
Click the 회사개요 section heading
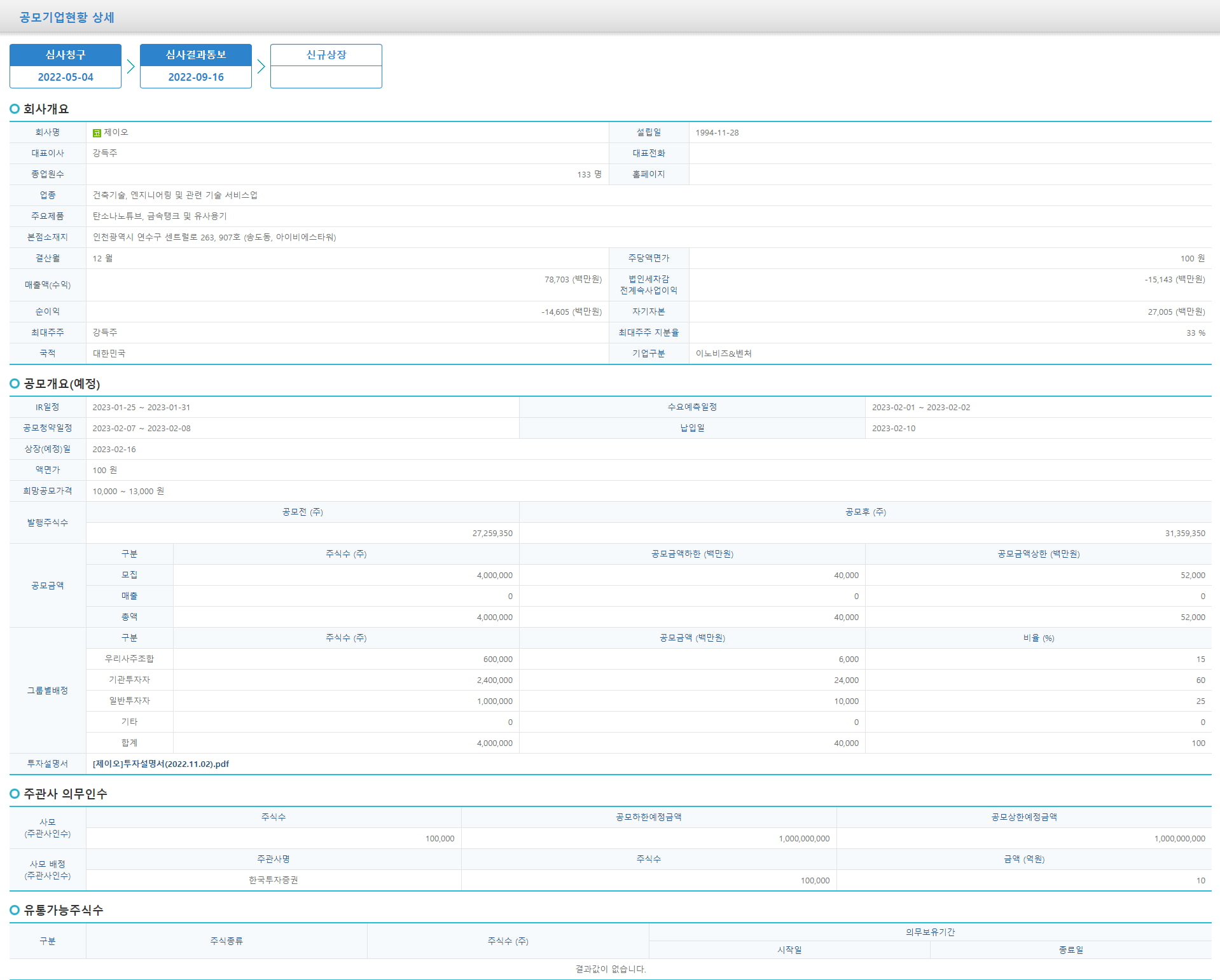46,109
